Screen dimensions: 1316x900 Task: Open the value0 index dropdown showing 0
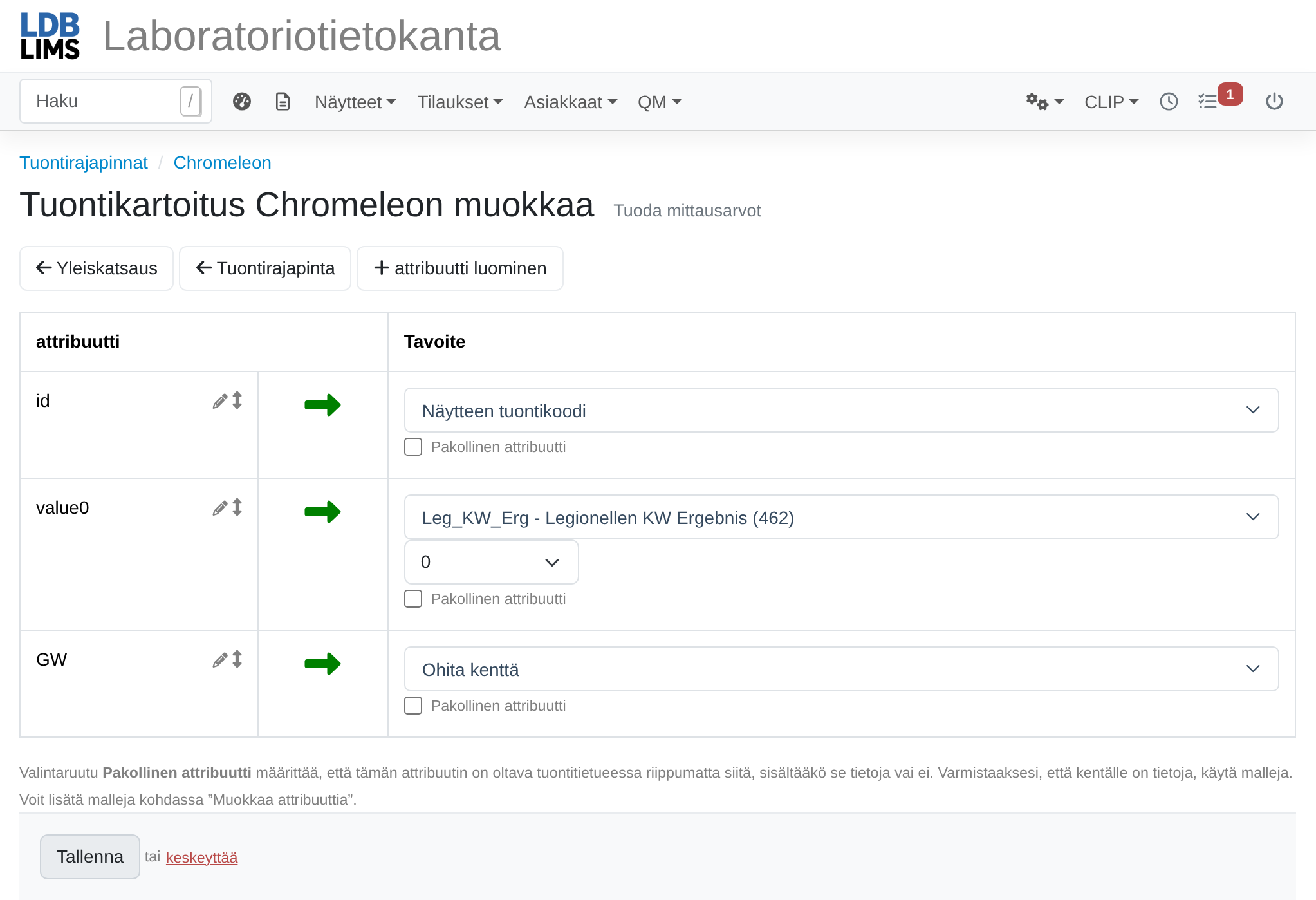tap(491, 562)
